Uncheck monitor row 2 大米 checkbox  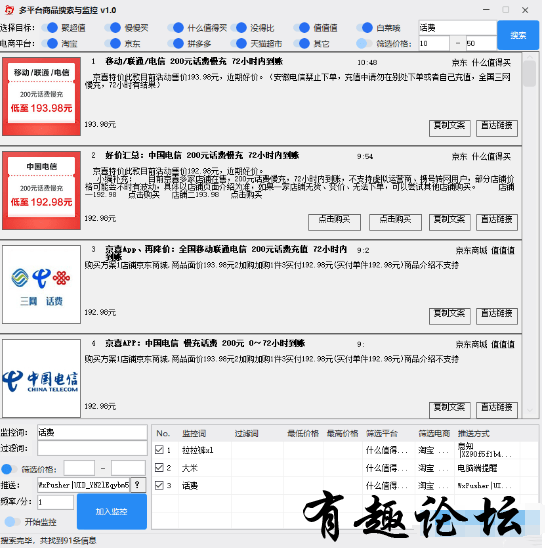159,468
